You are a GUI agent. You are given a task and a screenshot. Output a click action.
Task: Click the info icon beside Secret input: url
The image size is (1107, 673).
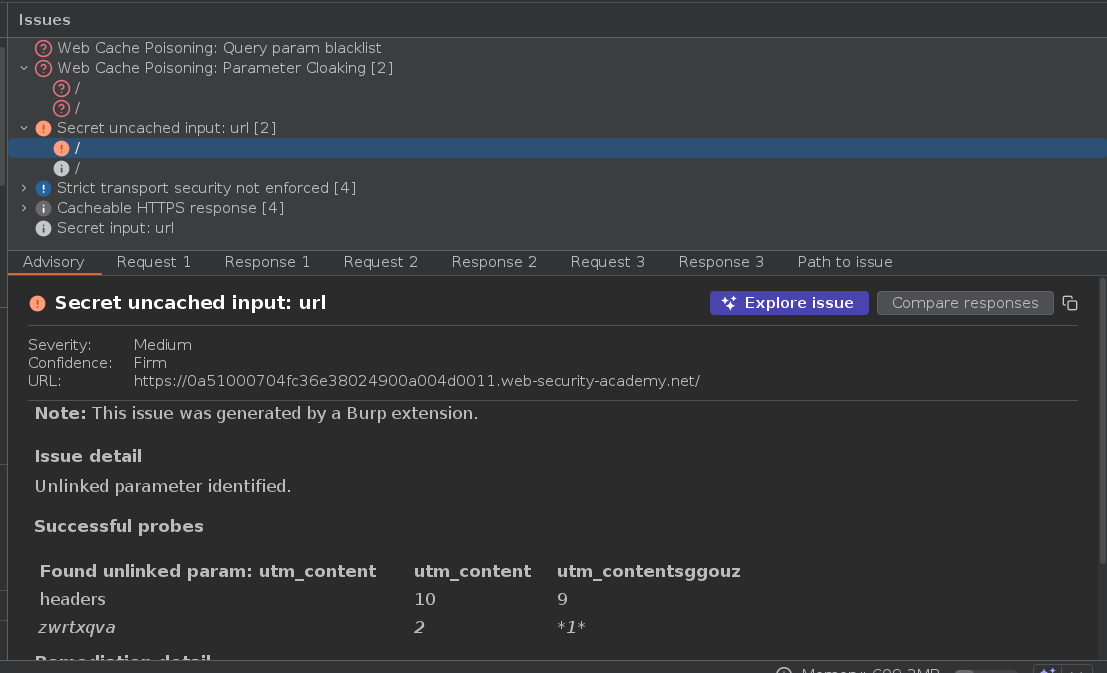43,228
